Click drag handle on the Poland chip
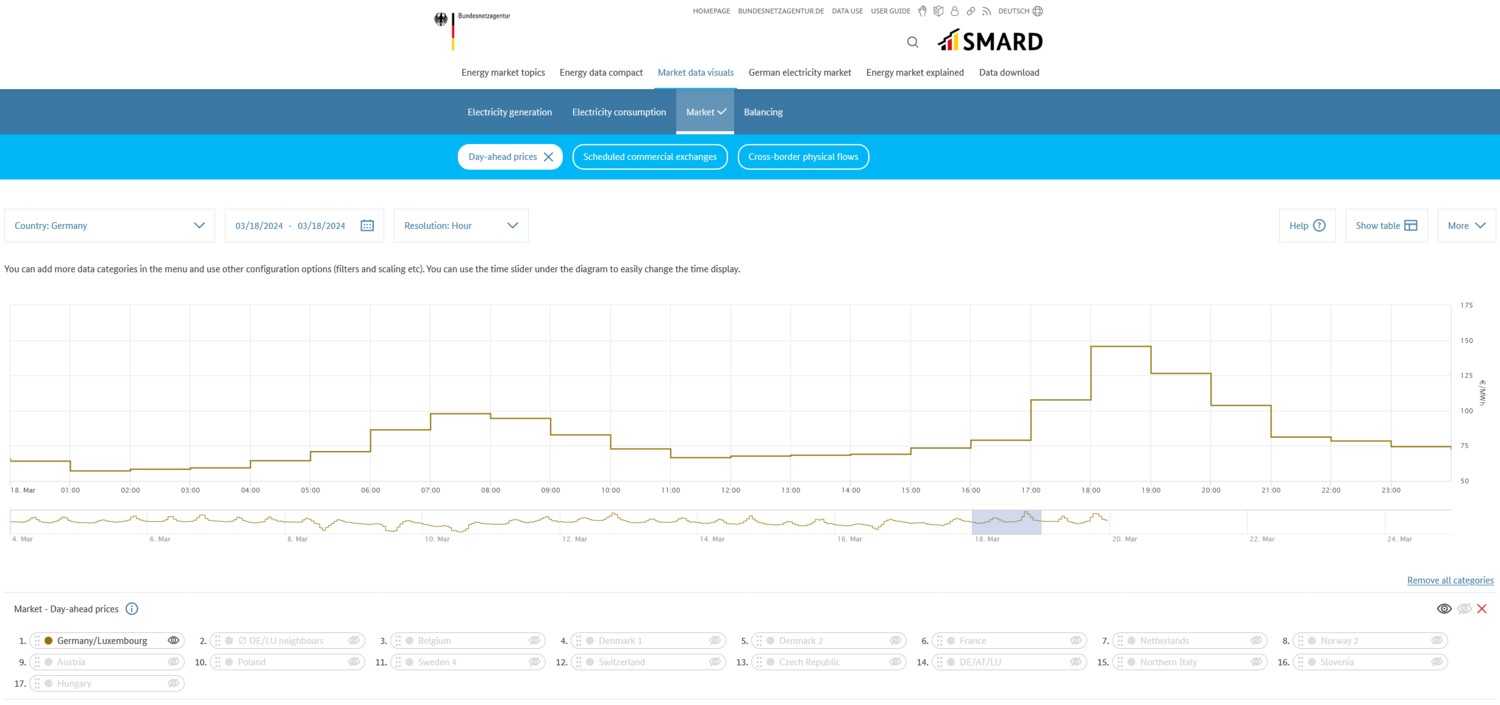Screen dimensions: 1500x705 pos(218,662)
